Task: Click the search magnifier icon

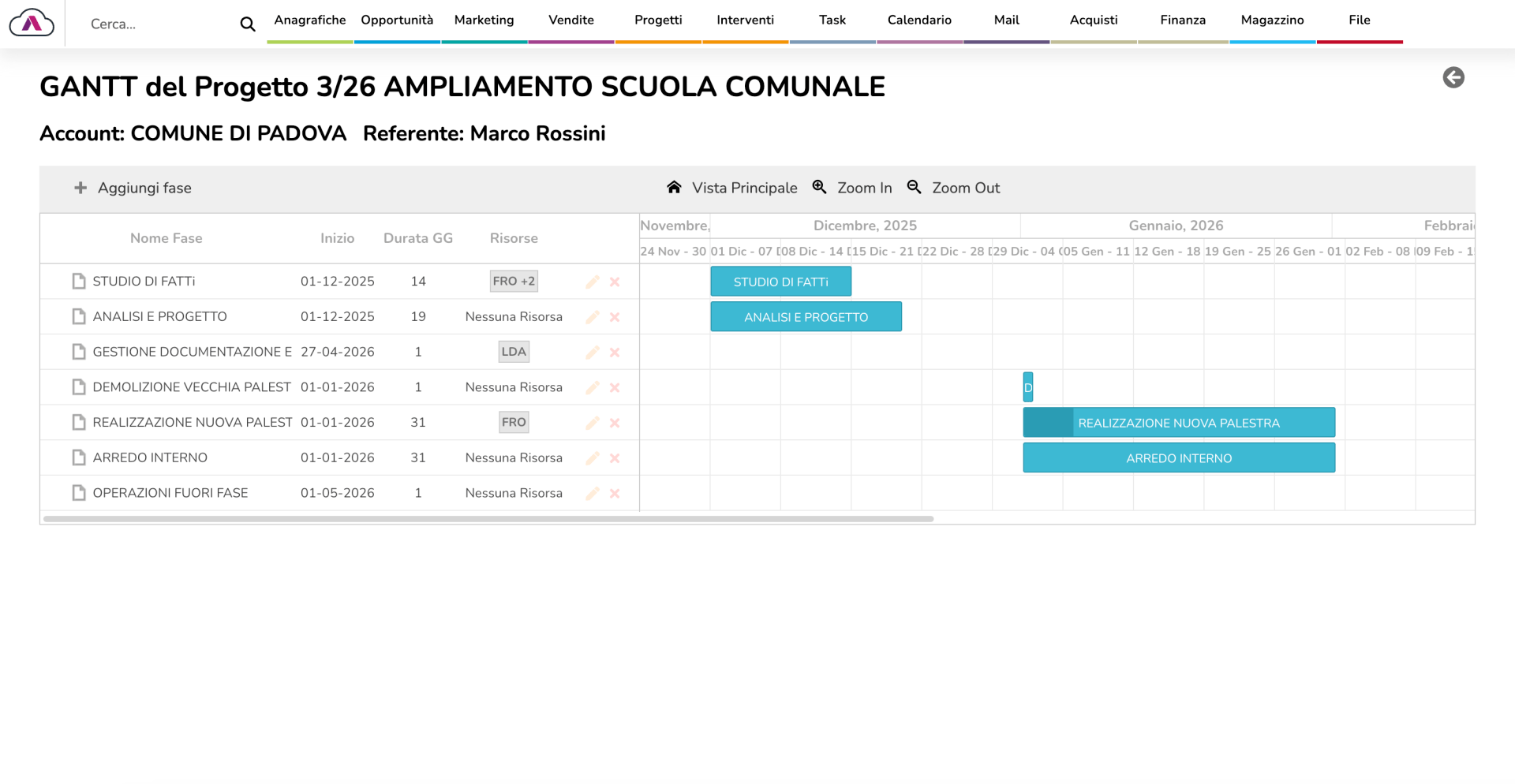Action: tap(247, 24)
